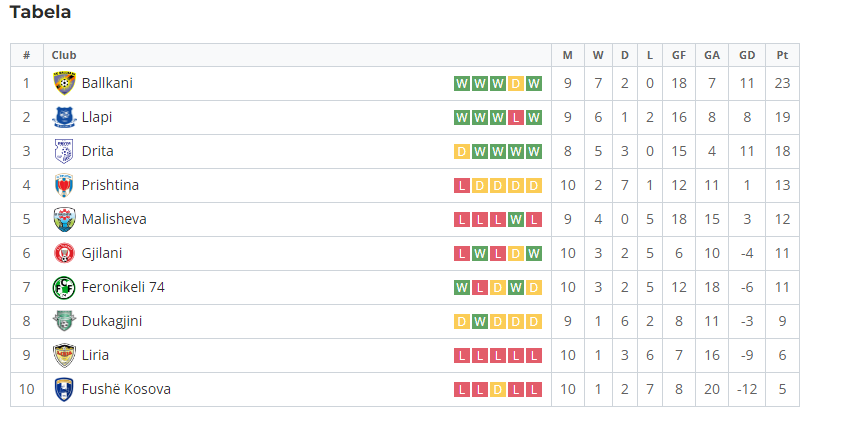Select the Club column header
The height and width of the screenshot is (441, 861).
64,55
